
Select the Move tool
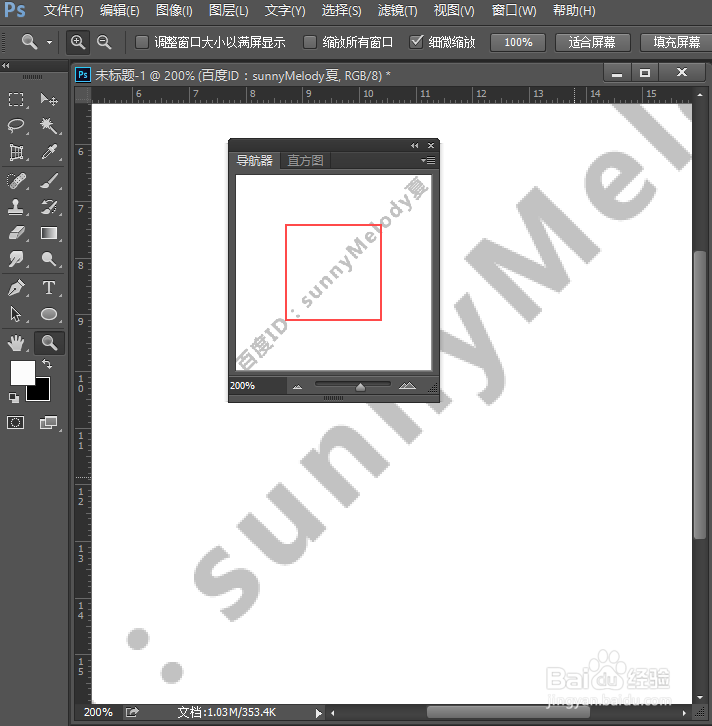pos(49,100)
